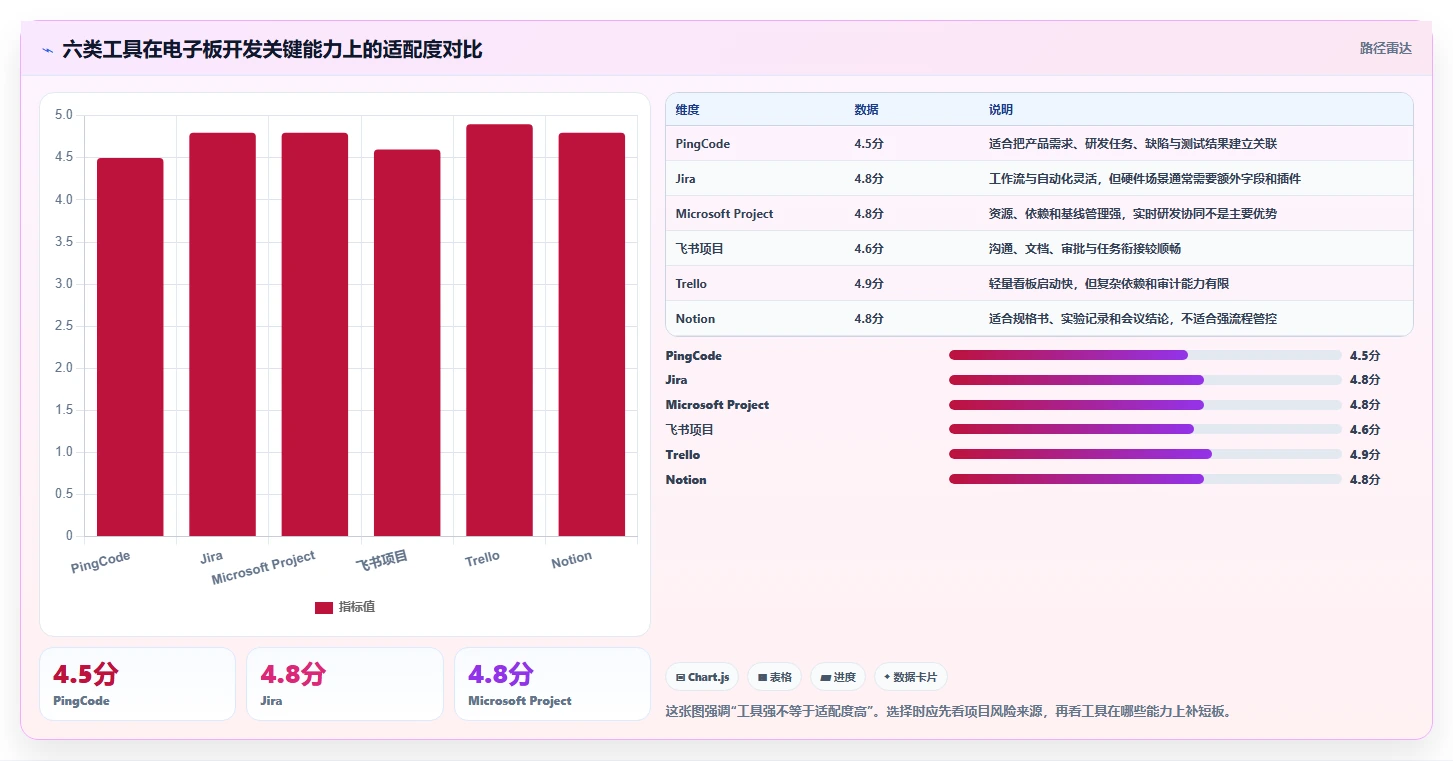1453x761 pixels.
Task: Click Trello cell in the table
Action: [x=691, y=284]
